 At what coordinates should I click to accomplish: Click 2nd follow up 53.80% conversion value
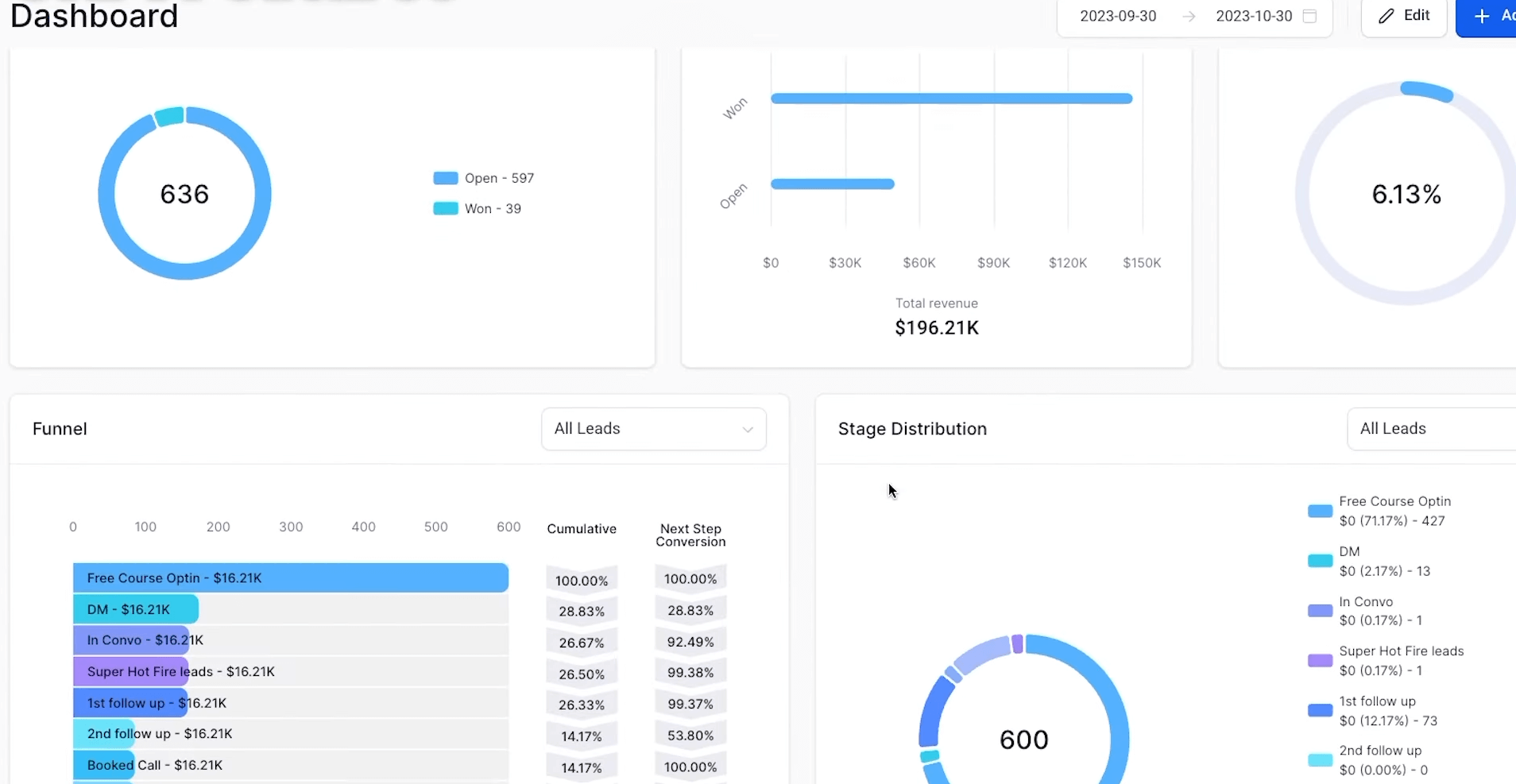pyautogui.click(x=690, y=736)
